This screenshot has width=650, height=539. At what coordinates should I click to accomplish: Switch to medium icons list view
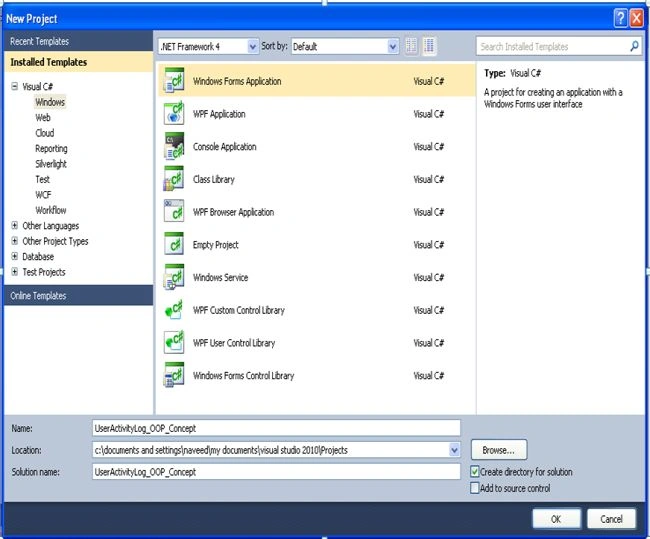coord(429,46)
